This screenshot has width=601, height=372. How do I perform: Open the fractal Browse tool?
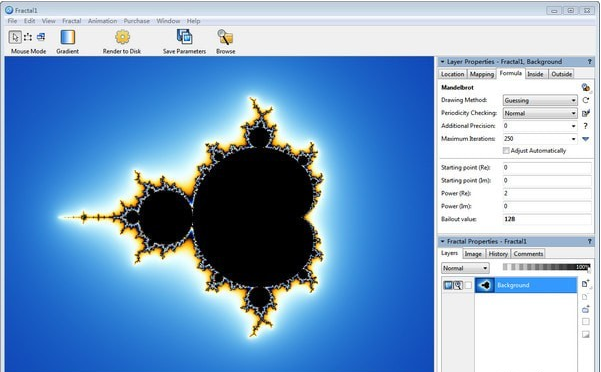coord(225,37)
